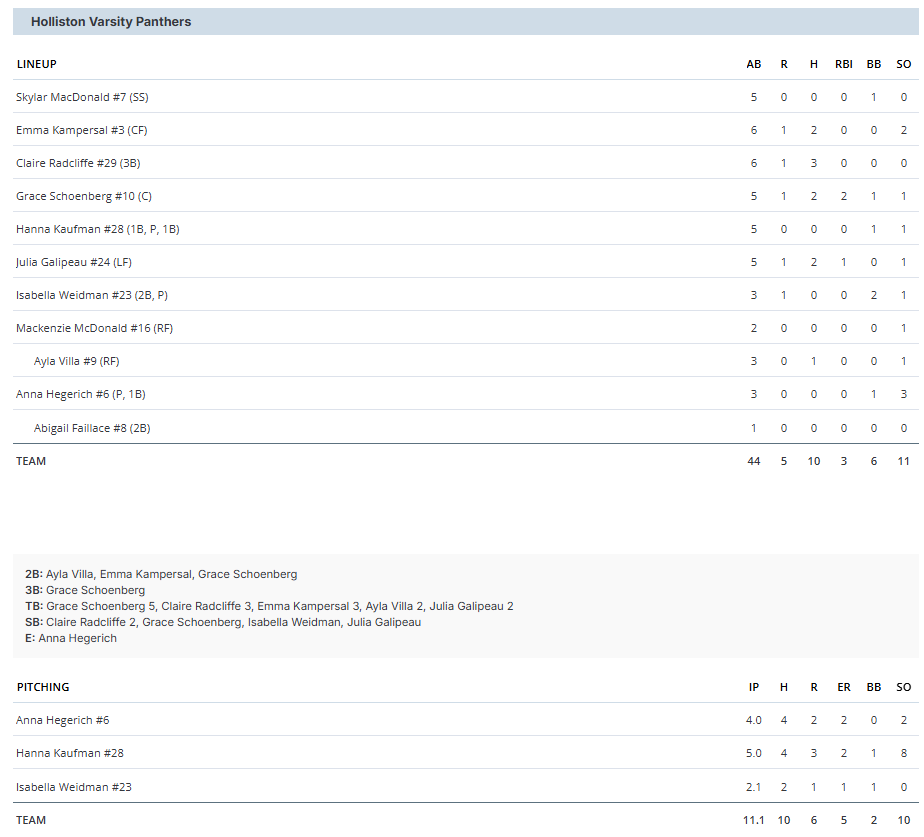Click Anna Hegerich #6 in pitching table
The height and width of the screenshot is (837, 924).
[54, 720]
